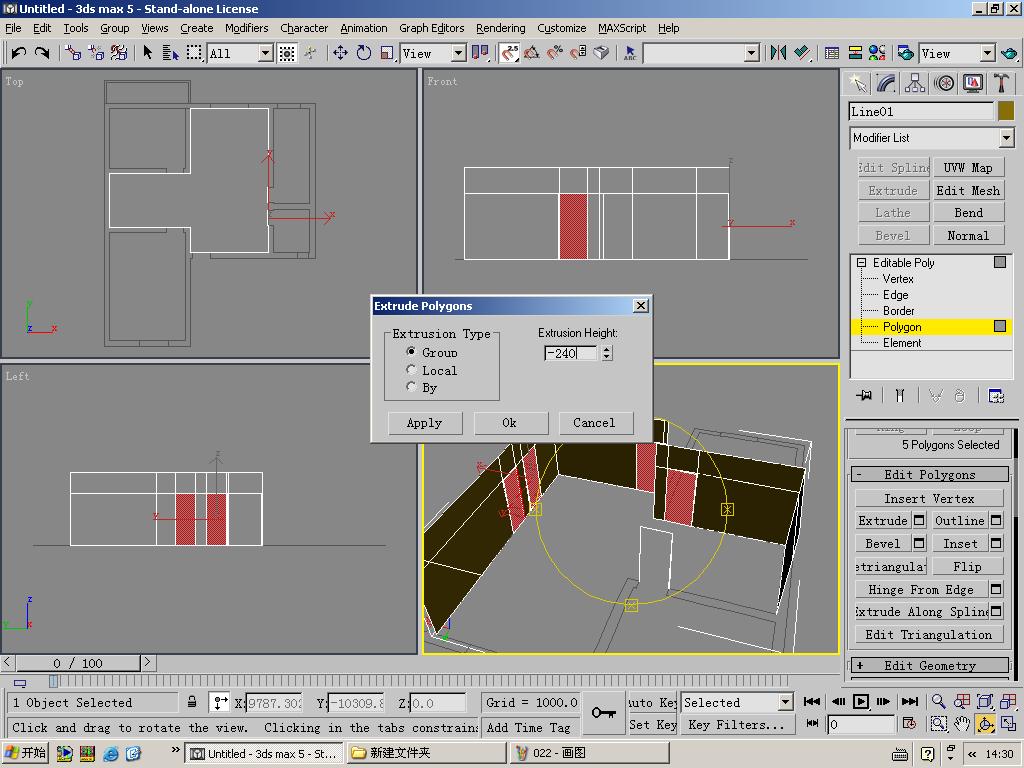Screen dimensions: 1024x768
Task: Click the Insert Vertex button
Action: click(929, 498)
